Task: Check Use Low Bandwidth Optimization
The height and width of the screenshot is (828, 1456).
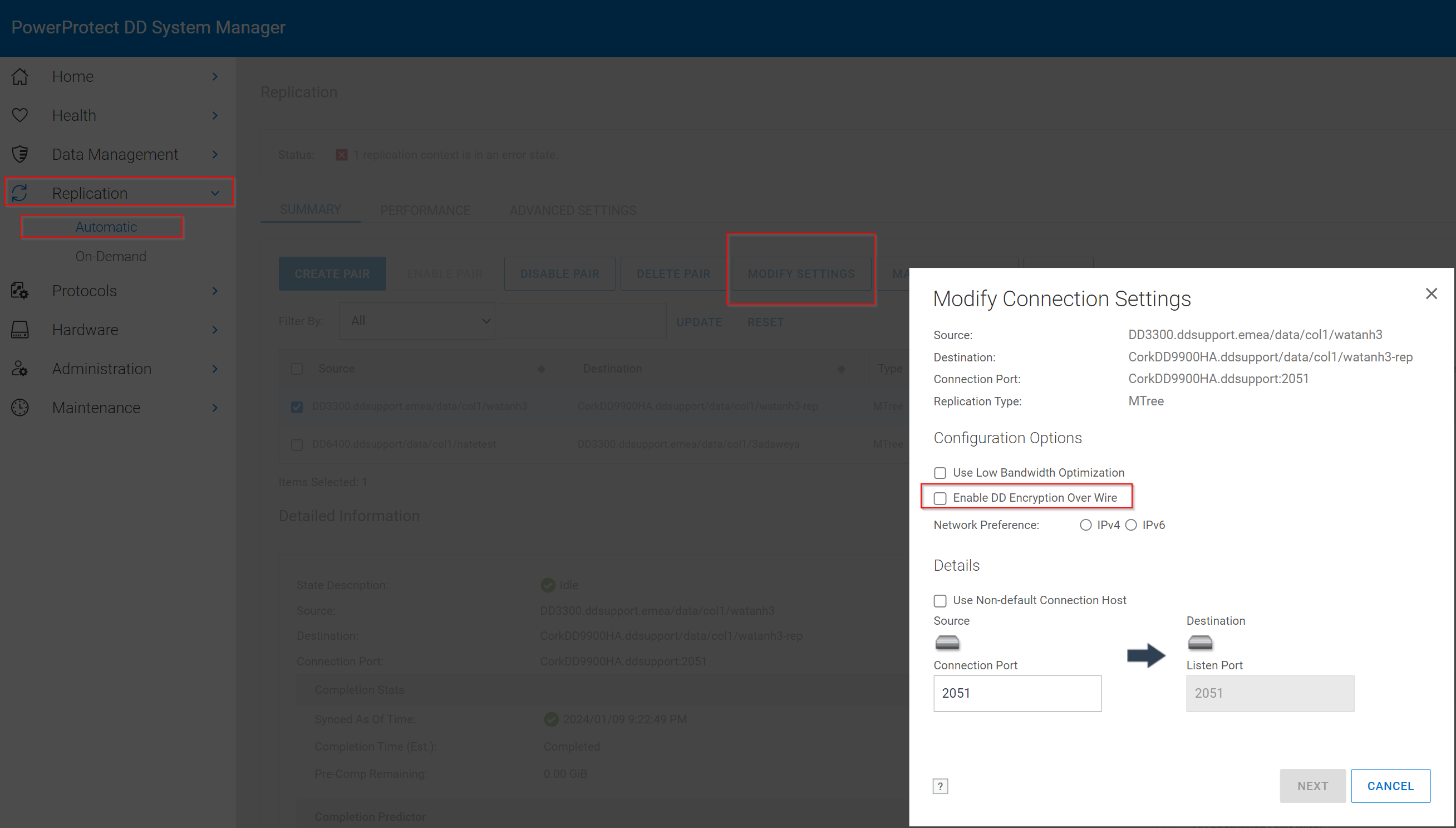Action: pos(940,473)
